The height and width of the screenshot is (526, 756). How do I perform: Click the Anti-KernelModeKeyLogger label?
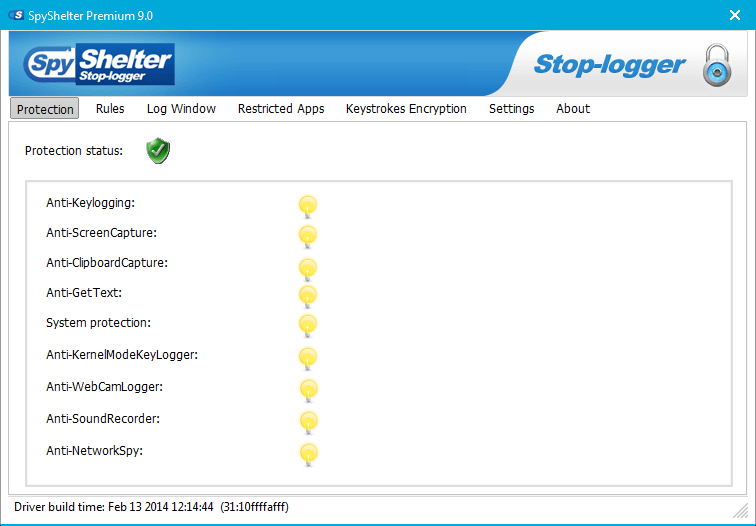point(122,355)
